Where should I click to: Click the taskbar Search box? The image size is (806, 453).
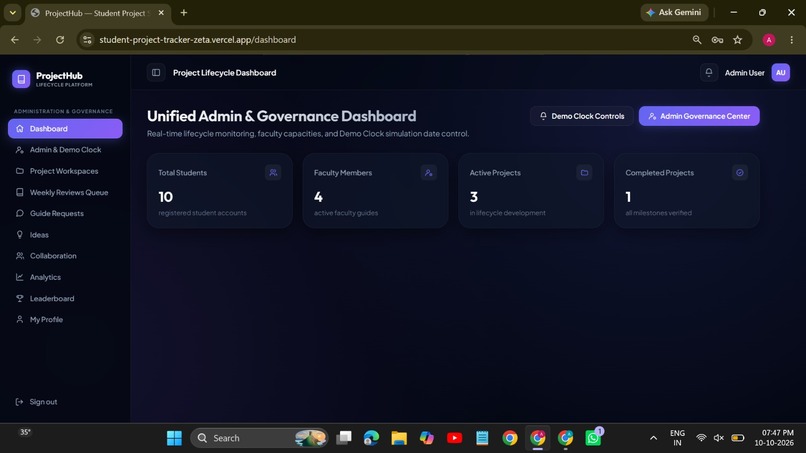[259, 438]
